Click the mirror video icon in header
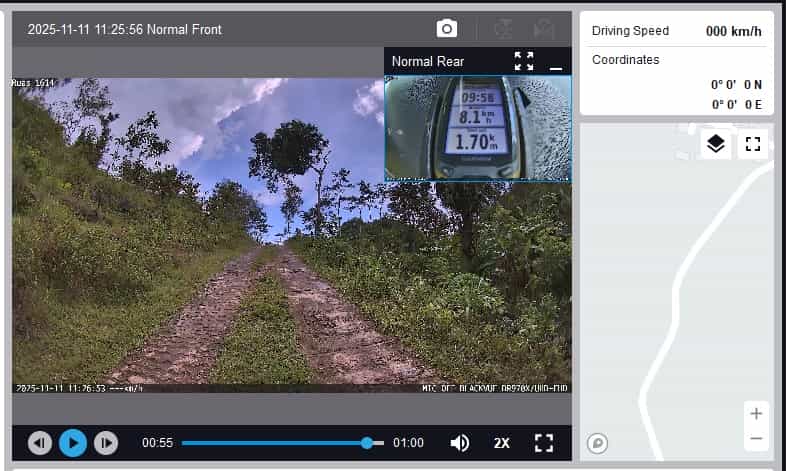Screen dimensions: 787x471 click(544, 29)
